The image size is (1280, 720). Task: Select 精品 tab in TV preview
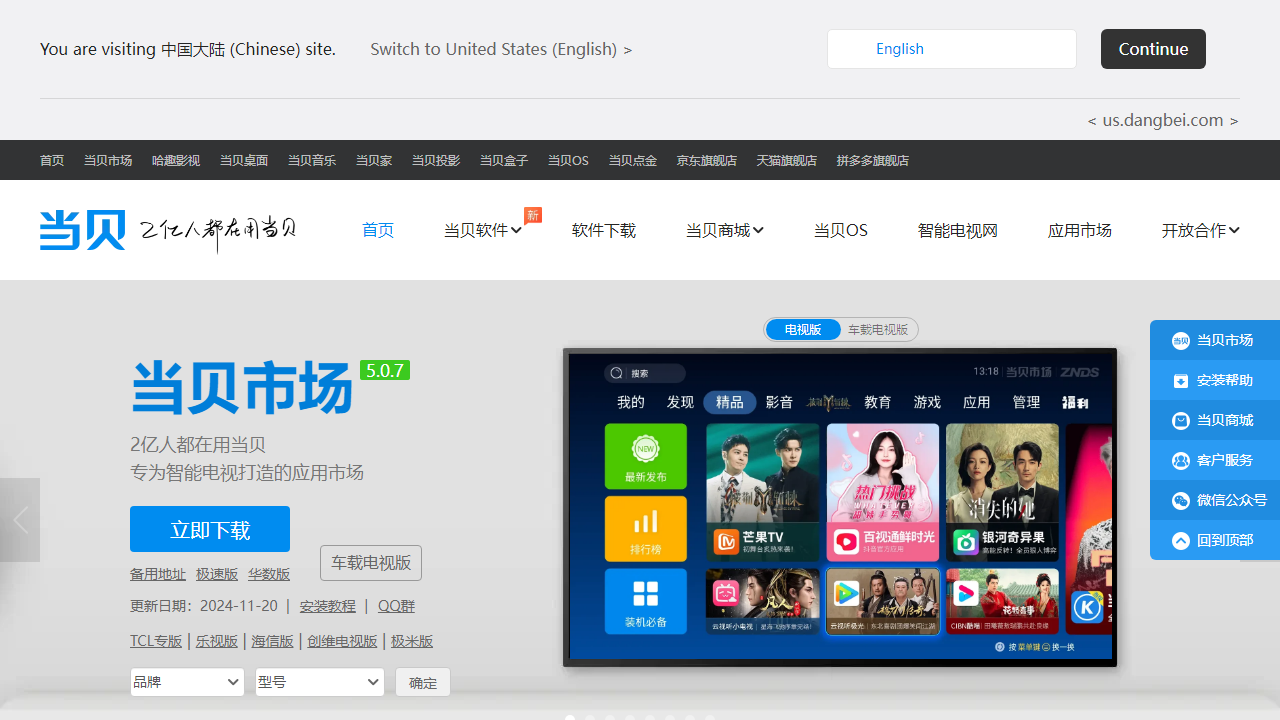pos(730,402)
